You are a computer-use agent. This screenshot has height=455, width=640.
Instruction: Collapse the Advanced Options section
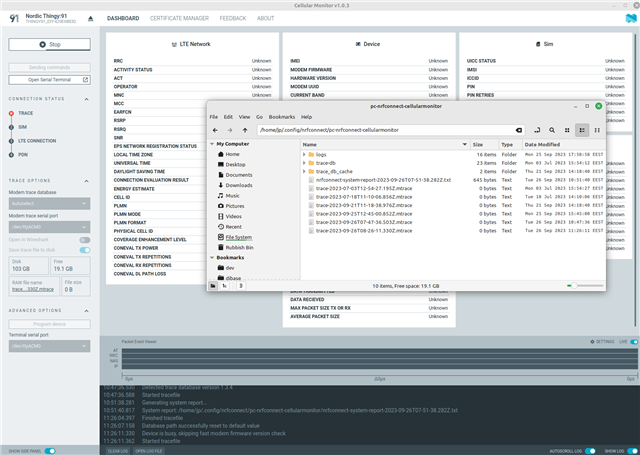(87, 311)
